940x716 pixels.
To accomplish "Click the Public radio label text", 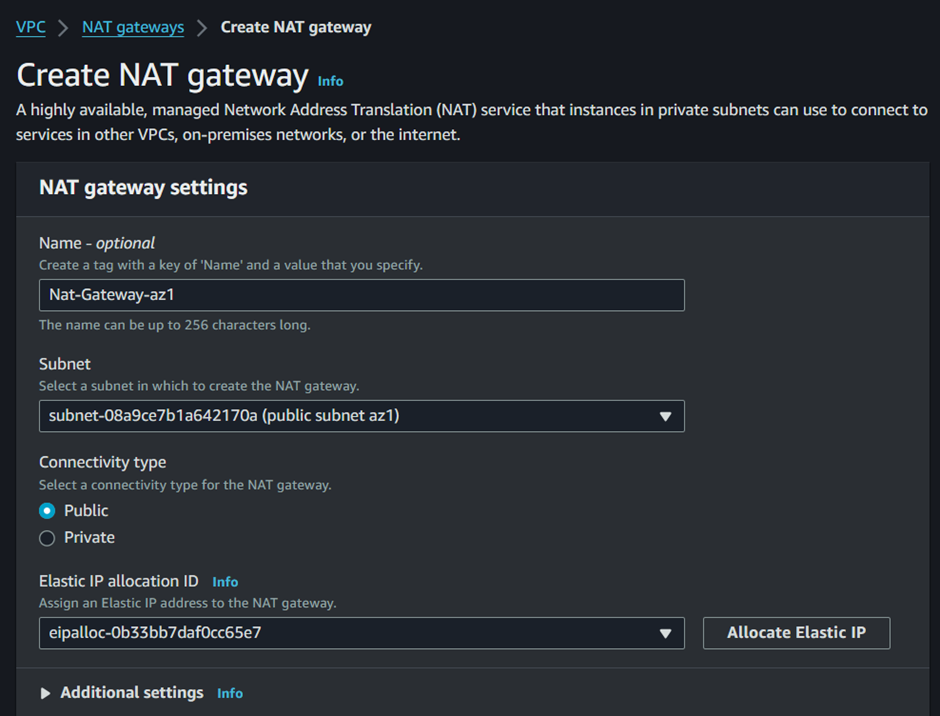I will [x=86, y=510].
